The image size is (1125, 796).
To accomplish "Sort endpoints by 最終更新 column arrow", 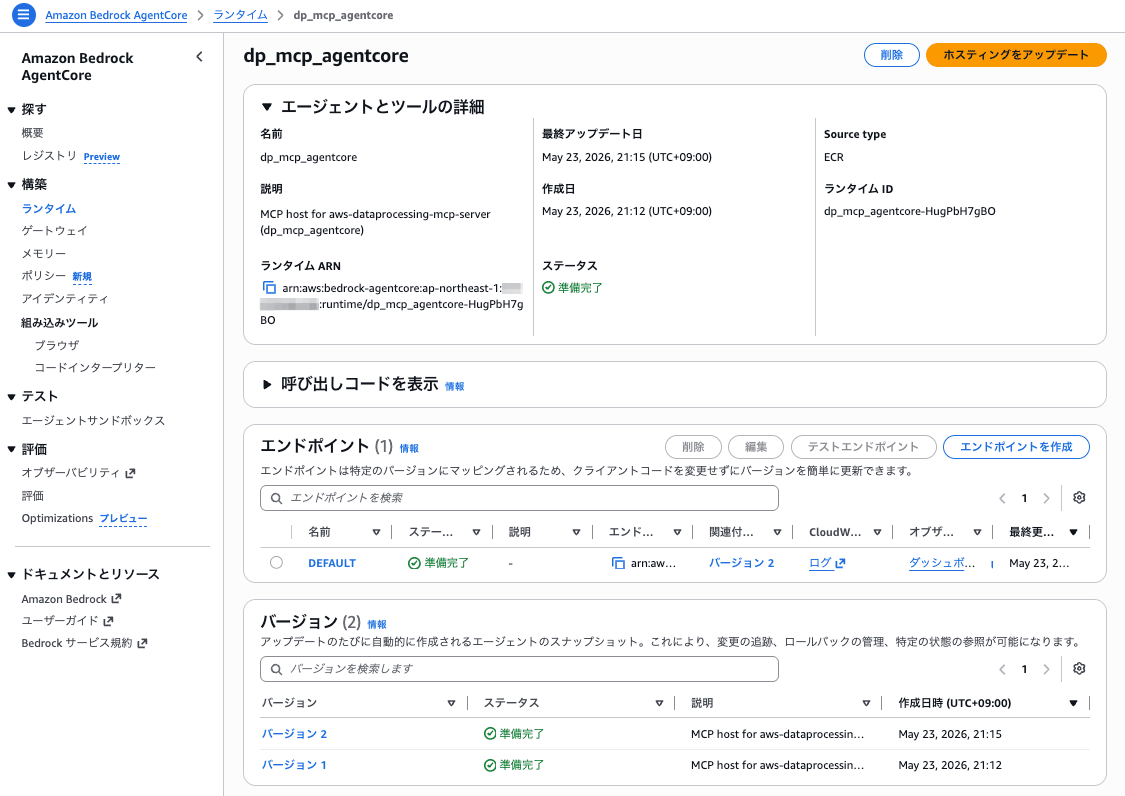I will (x=1073, y=532).
